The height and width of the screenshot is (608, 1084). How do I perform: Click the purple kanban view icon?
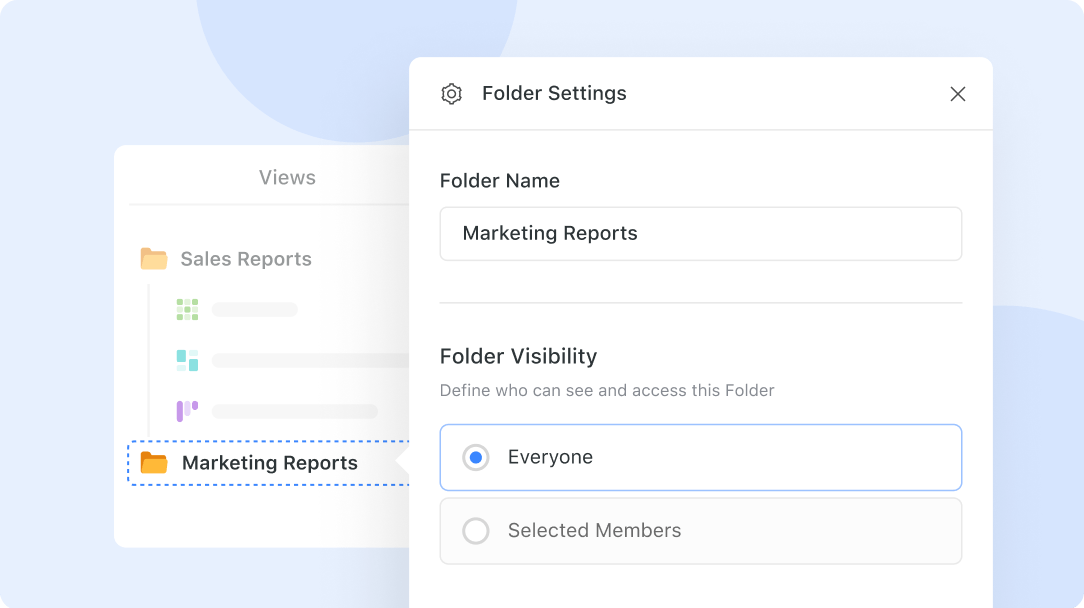(x=187, y=411)
